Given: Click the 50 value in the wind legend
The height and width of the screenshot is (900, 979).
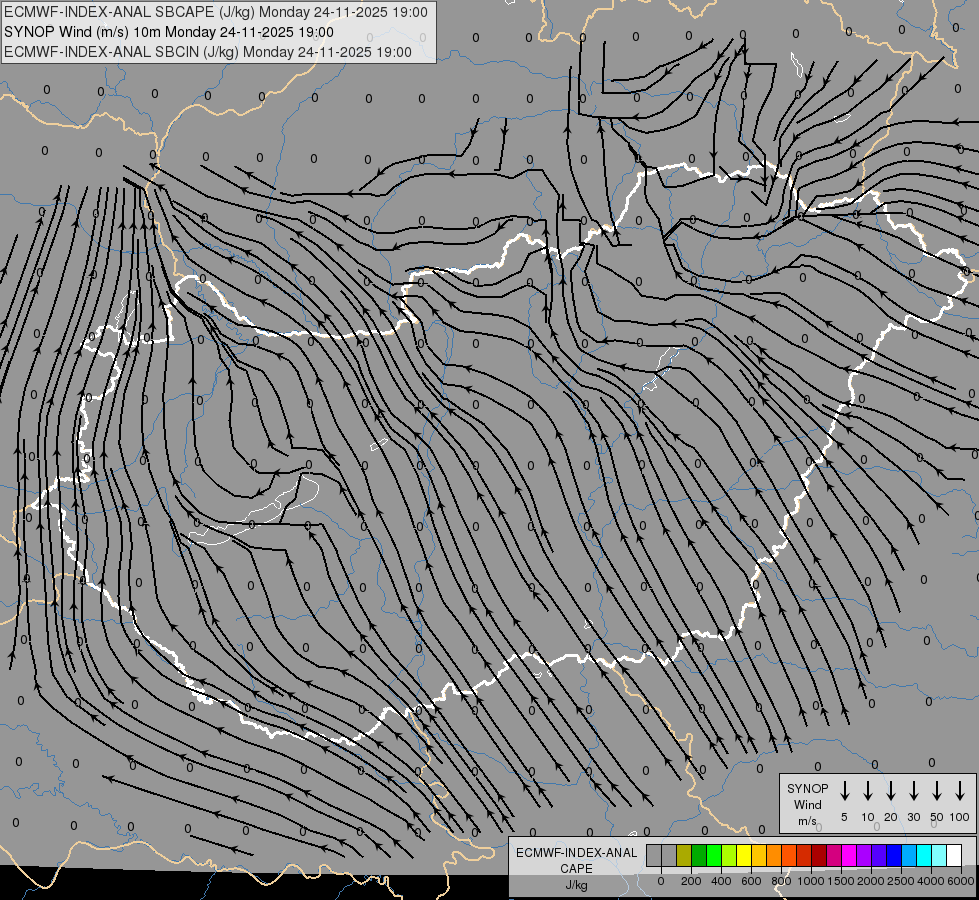Looking at the screenshot, I should coord(937,817).
